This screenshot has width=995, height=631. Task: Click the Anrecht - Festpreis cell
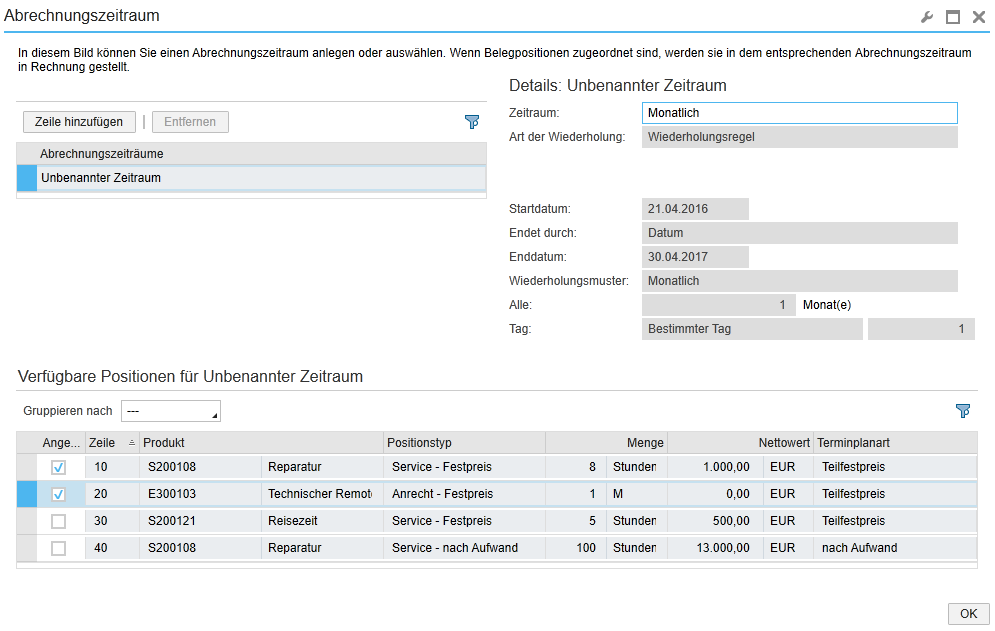[x=465, y=494]
